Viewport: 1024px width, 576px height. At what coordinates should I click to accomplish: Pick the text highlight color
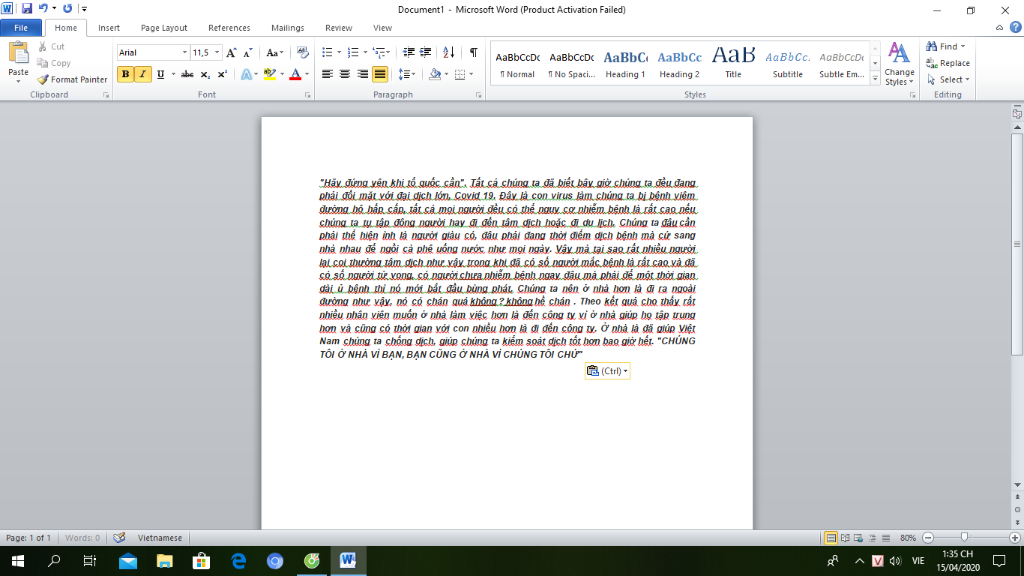pos(270,74)
